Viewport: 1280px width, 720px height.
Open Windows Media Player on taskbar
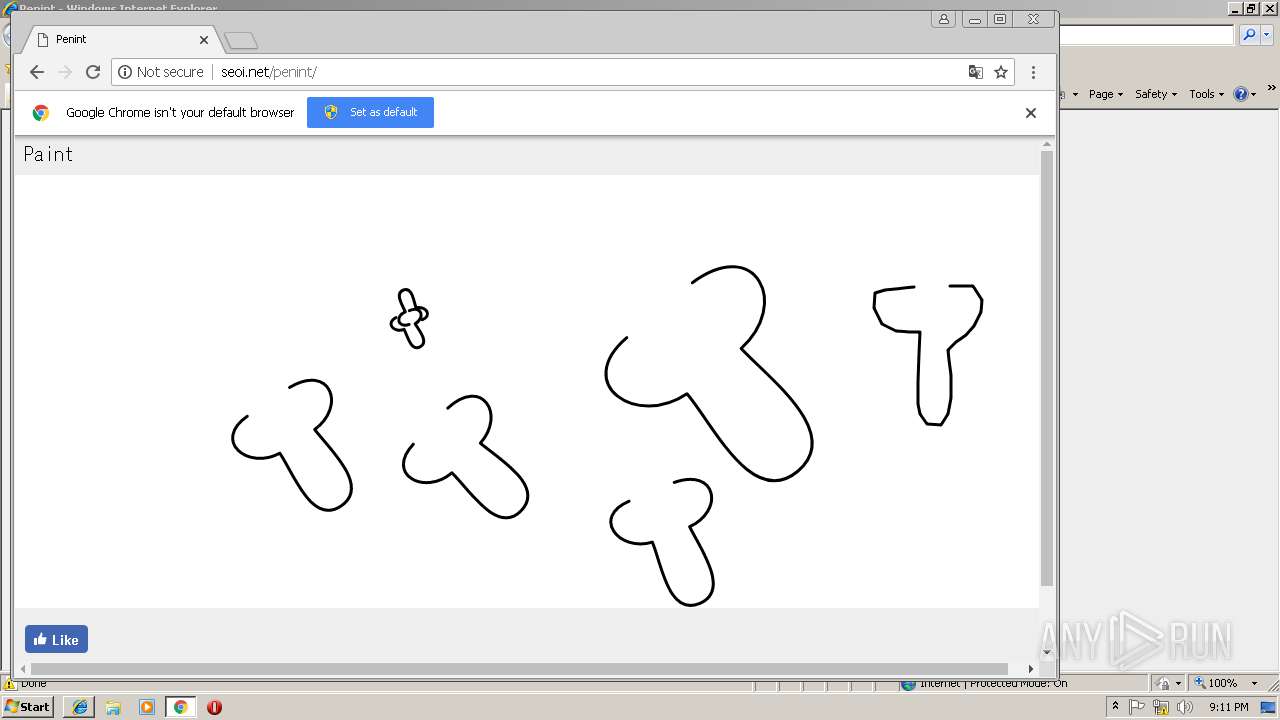coord(147,707)
